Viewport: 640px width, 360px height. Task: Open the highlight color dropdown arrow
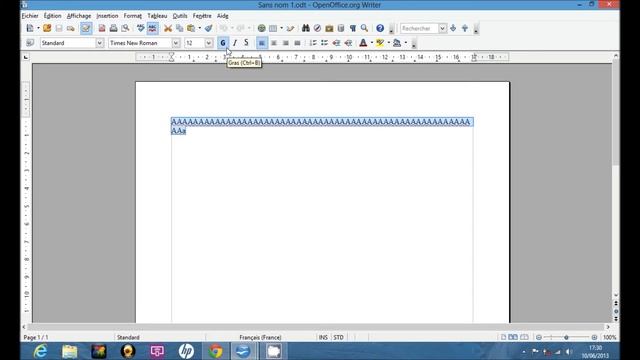pos(388,43)
